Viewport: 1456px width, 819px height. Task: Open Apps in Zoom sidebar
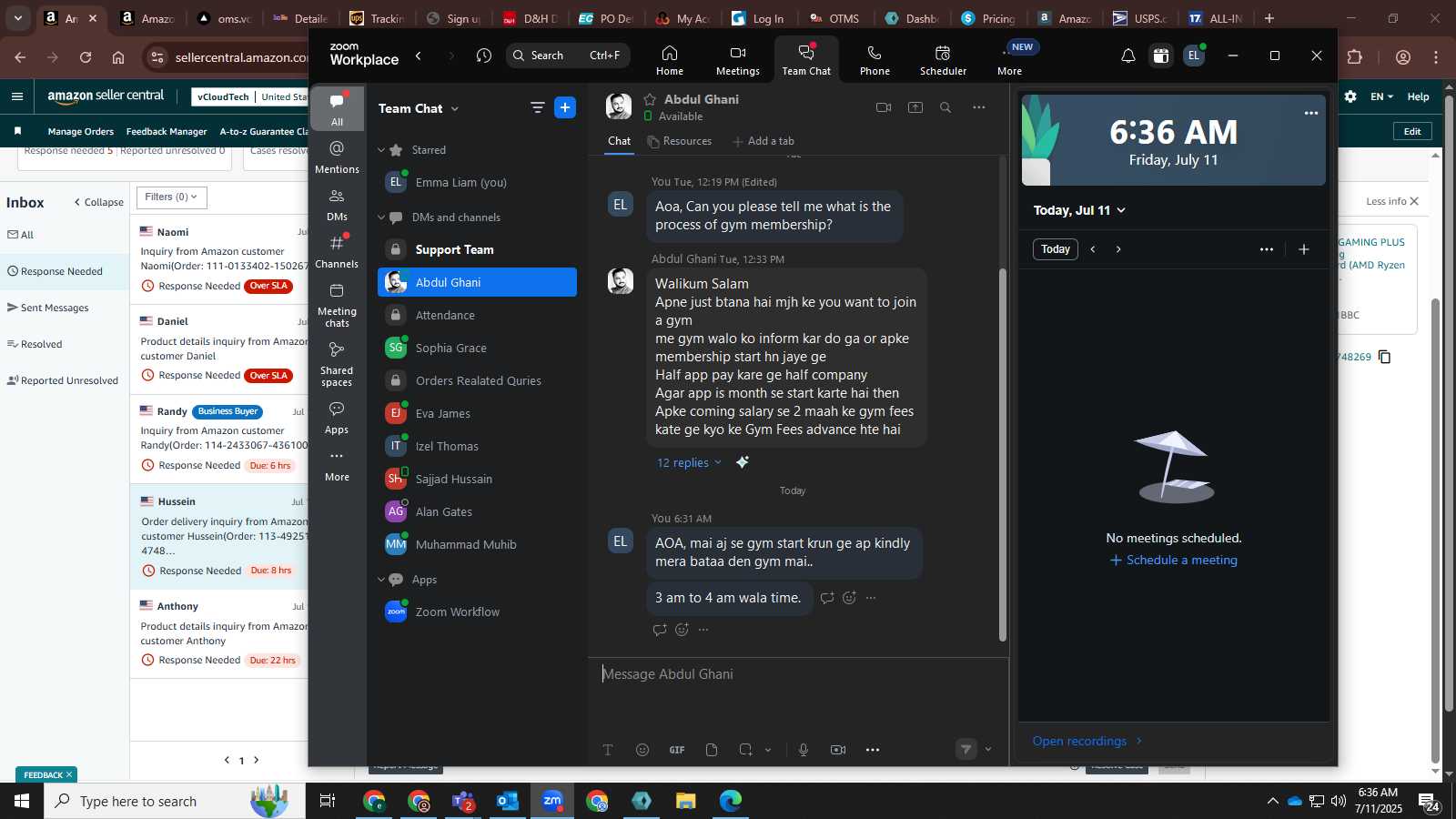[x=337, y=418]
